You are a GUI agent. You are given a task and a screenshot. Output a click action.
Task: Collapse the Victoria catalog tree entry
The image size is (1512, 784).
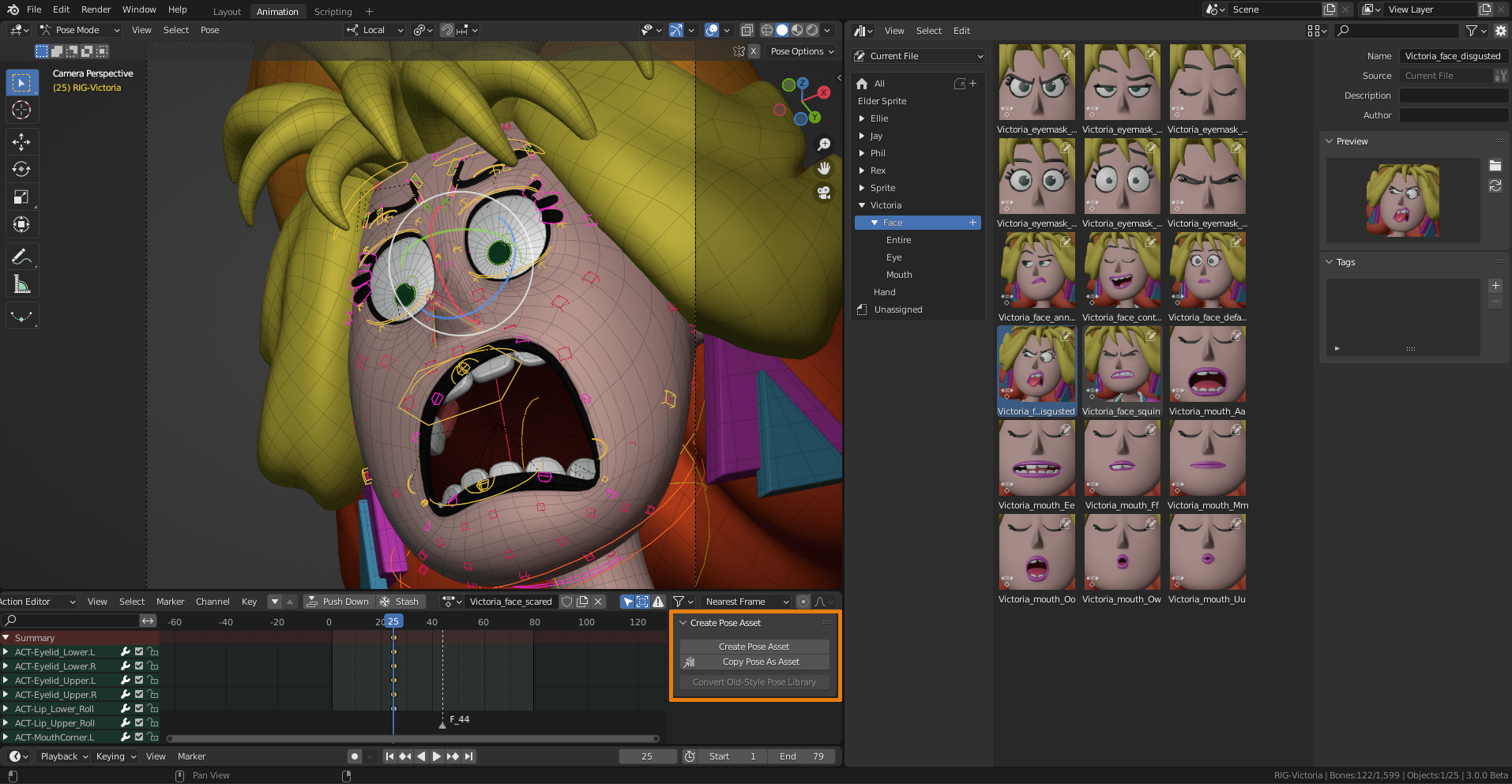(862, 204)
